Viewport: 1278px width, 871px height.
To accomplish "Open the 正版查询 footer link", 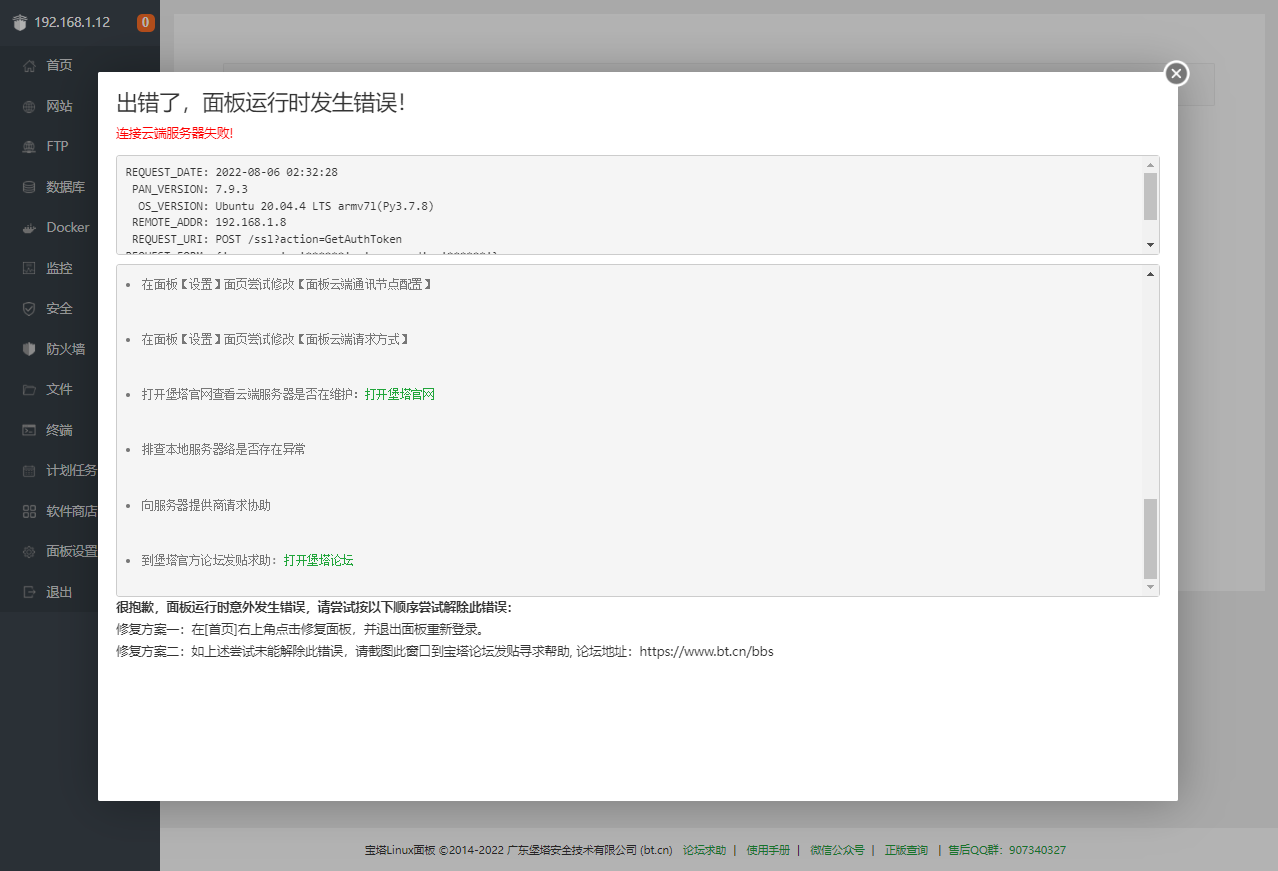I will [906, 850].
